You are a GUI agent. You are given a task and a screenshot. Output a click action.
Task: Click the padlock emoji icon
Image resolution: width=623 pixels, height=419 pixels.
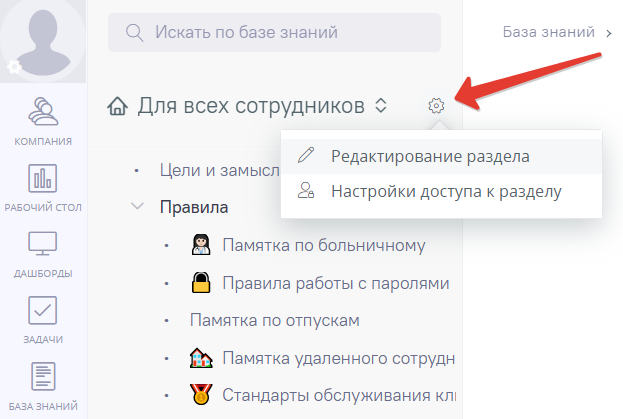(201, 282)
